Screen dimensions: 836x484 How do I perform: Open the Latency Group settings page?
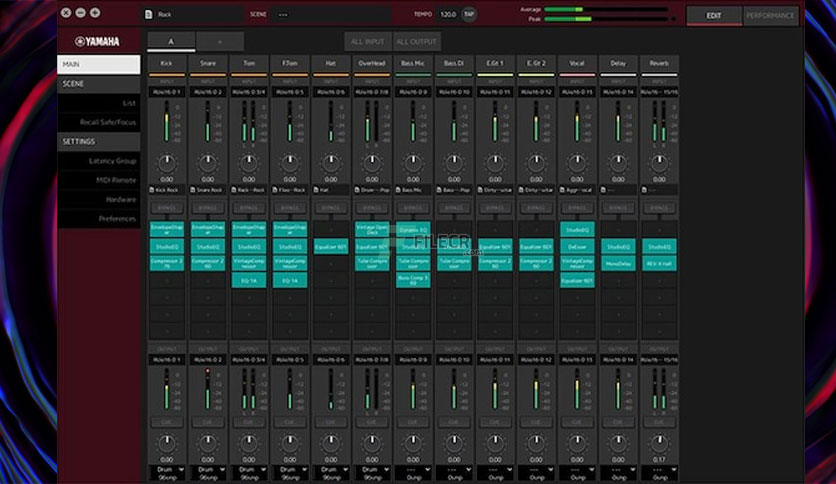[x=99, y=160]
